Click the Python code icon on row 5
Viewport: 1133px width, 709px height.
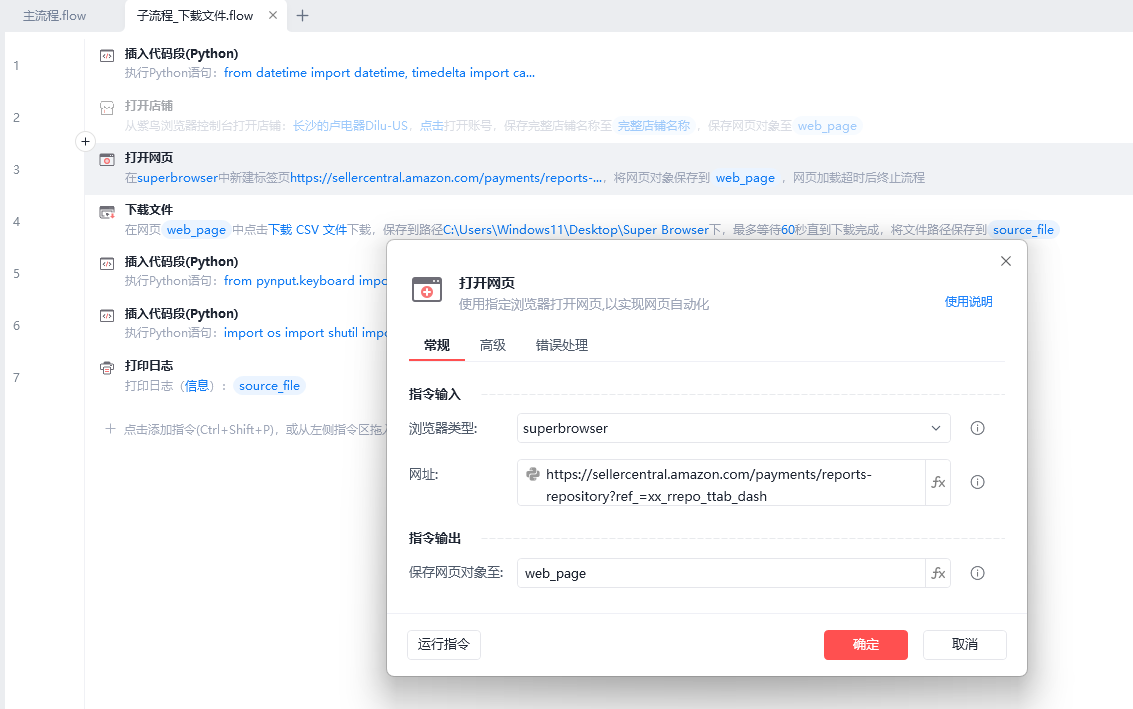pyautogui.click(x=107, y=264)
